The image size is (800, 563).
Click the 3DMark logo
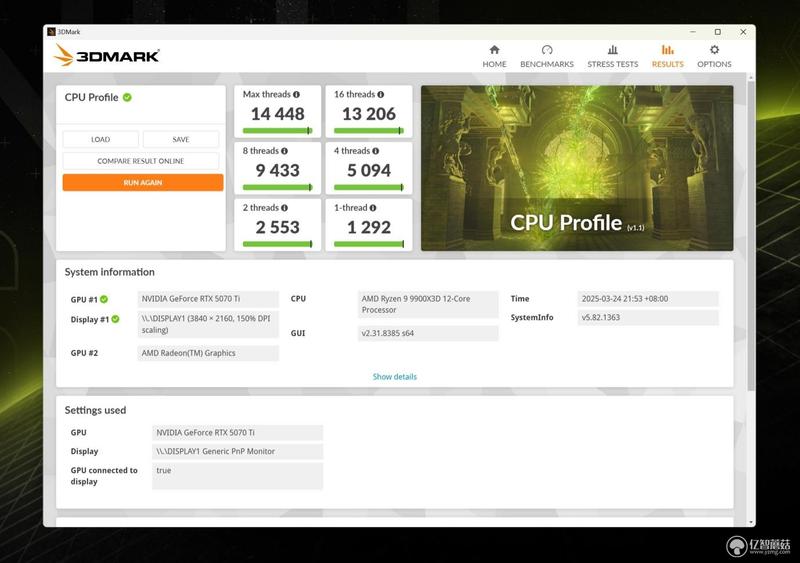107,55
